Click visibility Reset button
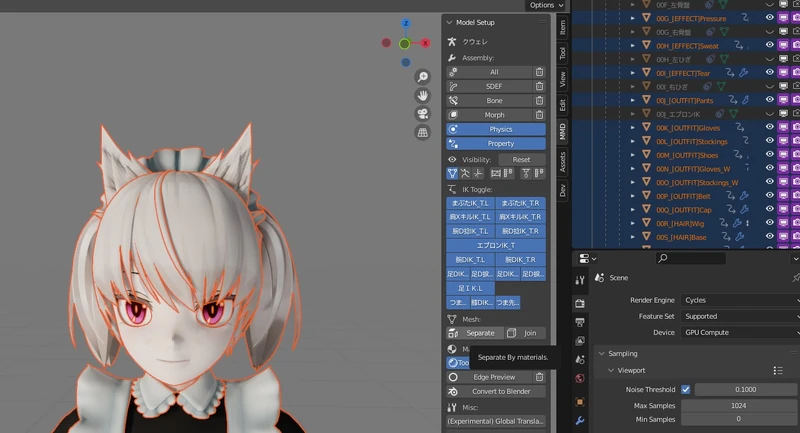Screen dimensions: 800x433 (521, 160)
